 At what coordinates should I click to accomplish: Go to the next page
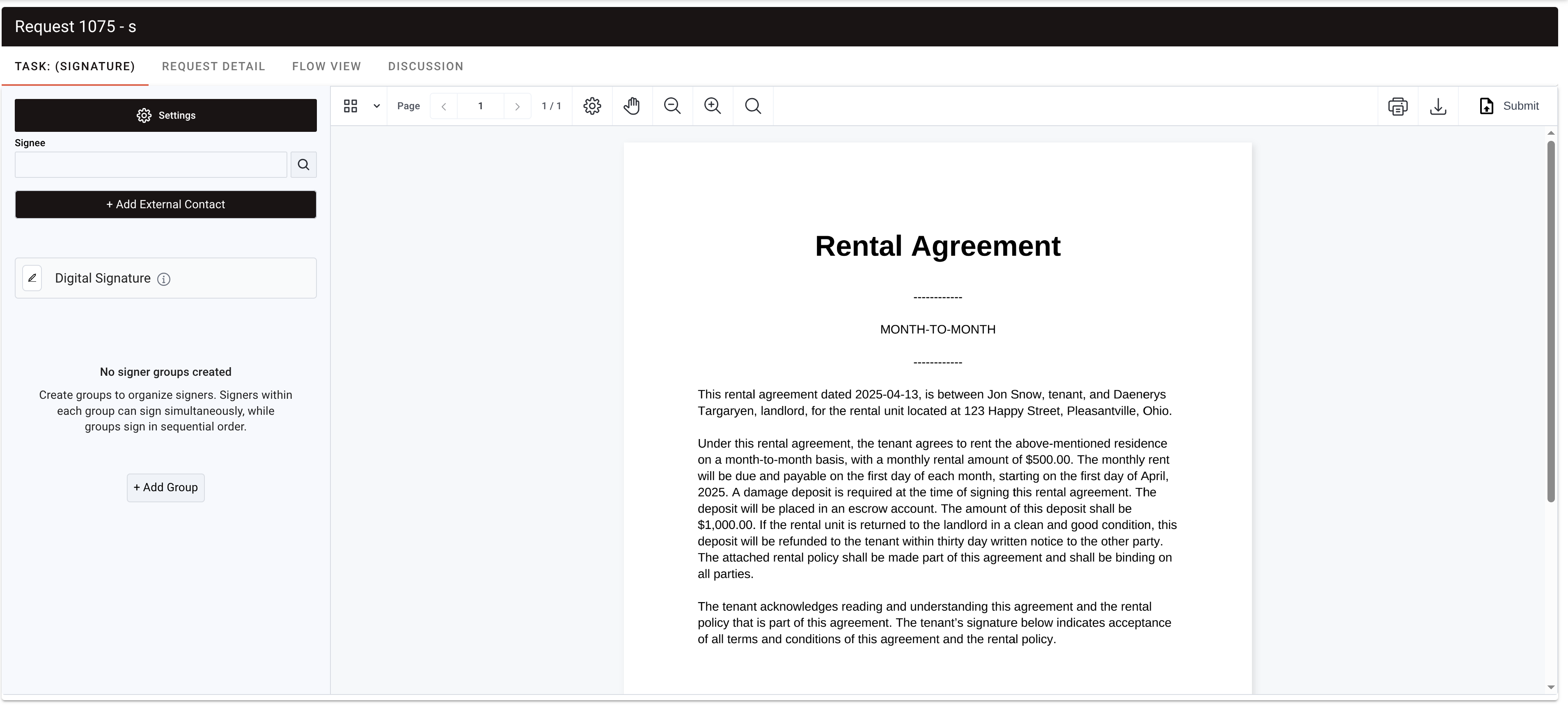coord(517,106)
